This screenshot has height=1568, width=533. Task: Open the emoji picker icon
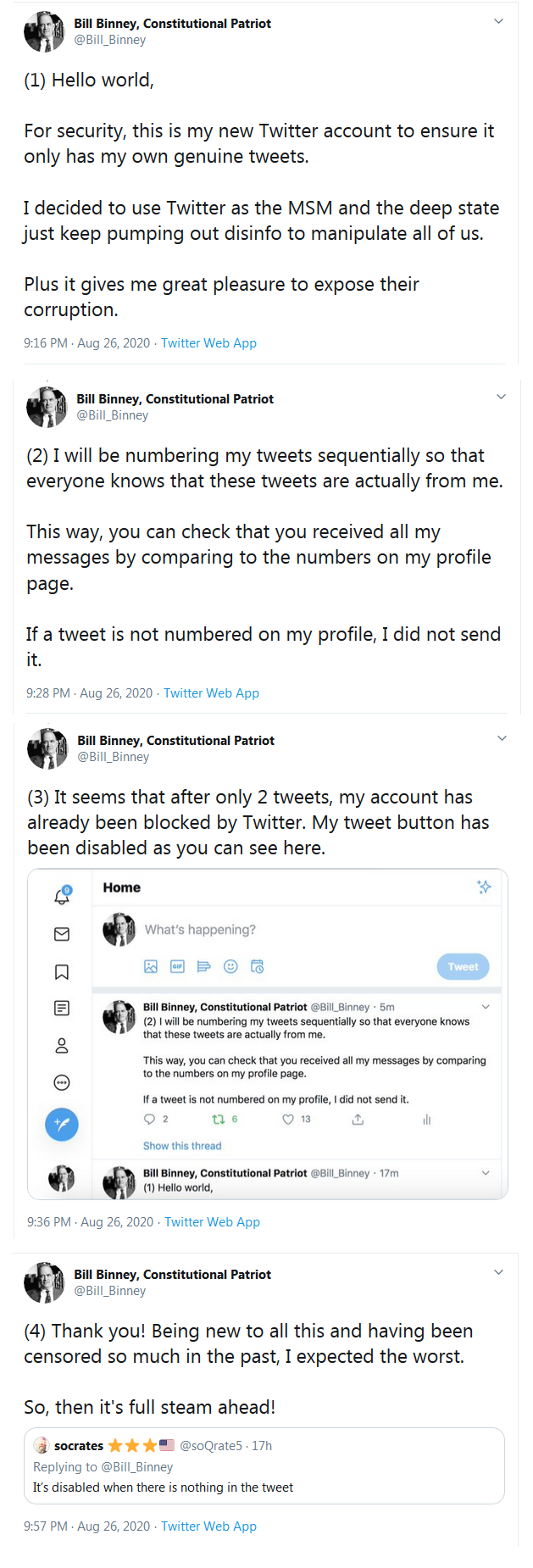click(x=230, y=966)
